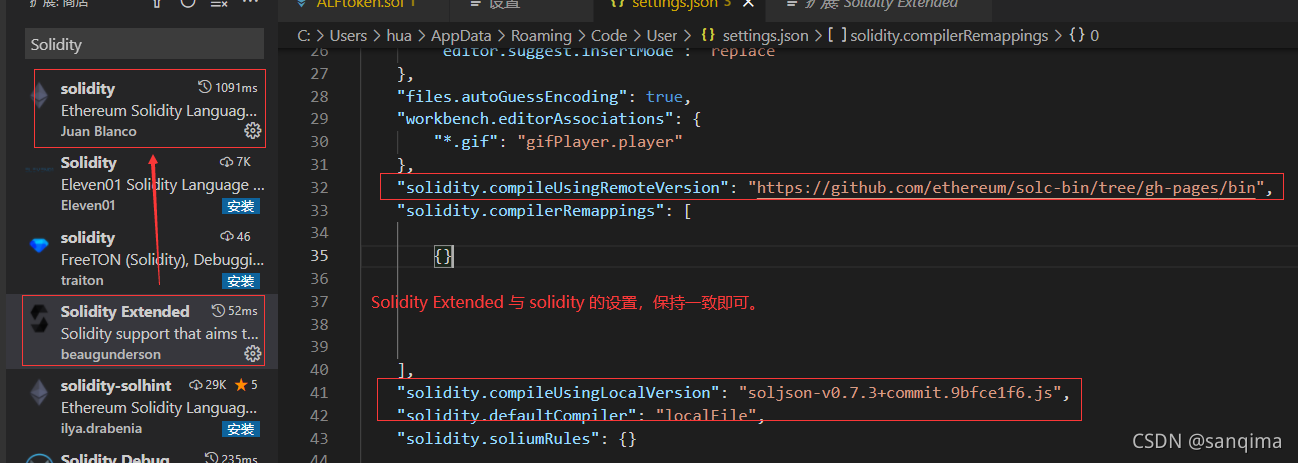The height and width of the screenshot is (463, 1298).
Task: Click publisher name beaugunderson
Action: [110, 354]
